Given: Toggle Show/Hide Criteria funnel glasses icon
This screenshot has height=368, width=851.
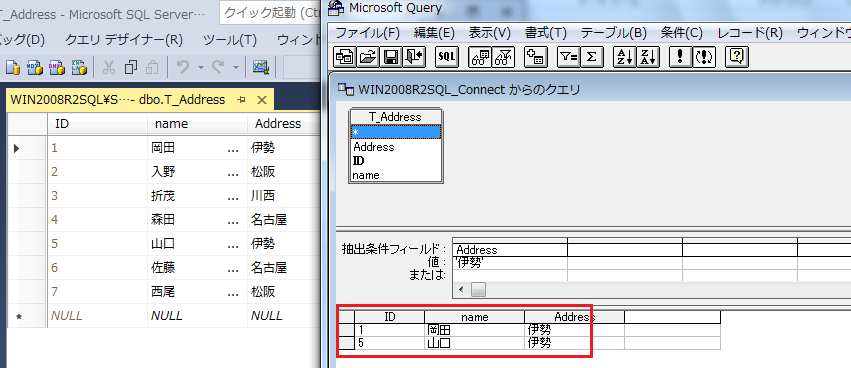Looking at the screenshot, I should 503,56.
